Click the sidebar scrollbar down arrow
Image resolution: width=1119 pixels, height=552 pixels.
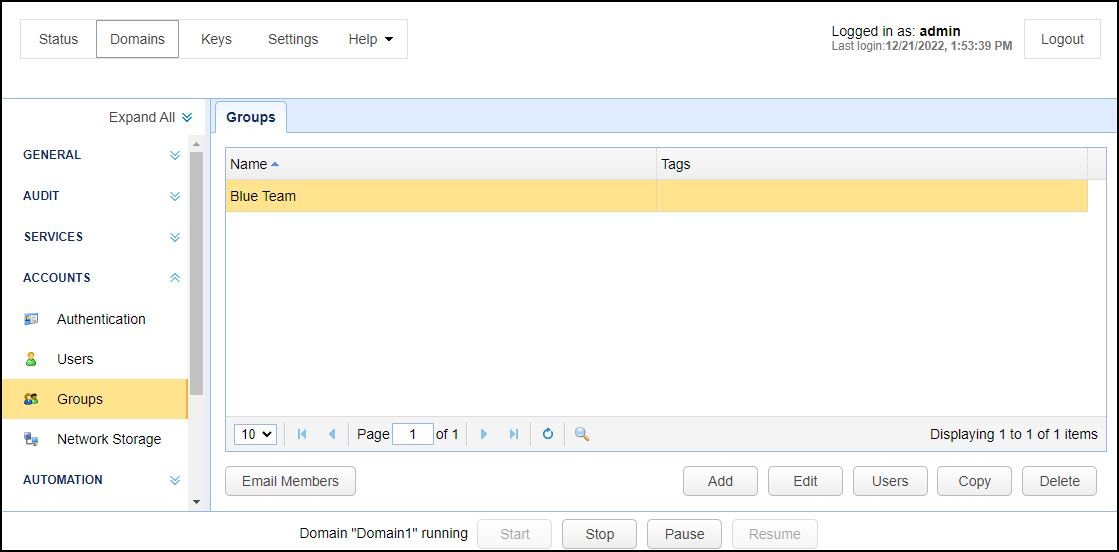click(x=197, y=502)
